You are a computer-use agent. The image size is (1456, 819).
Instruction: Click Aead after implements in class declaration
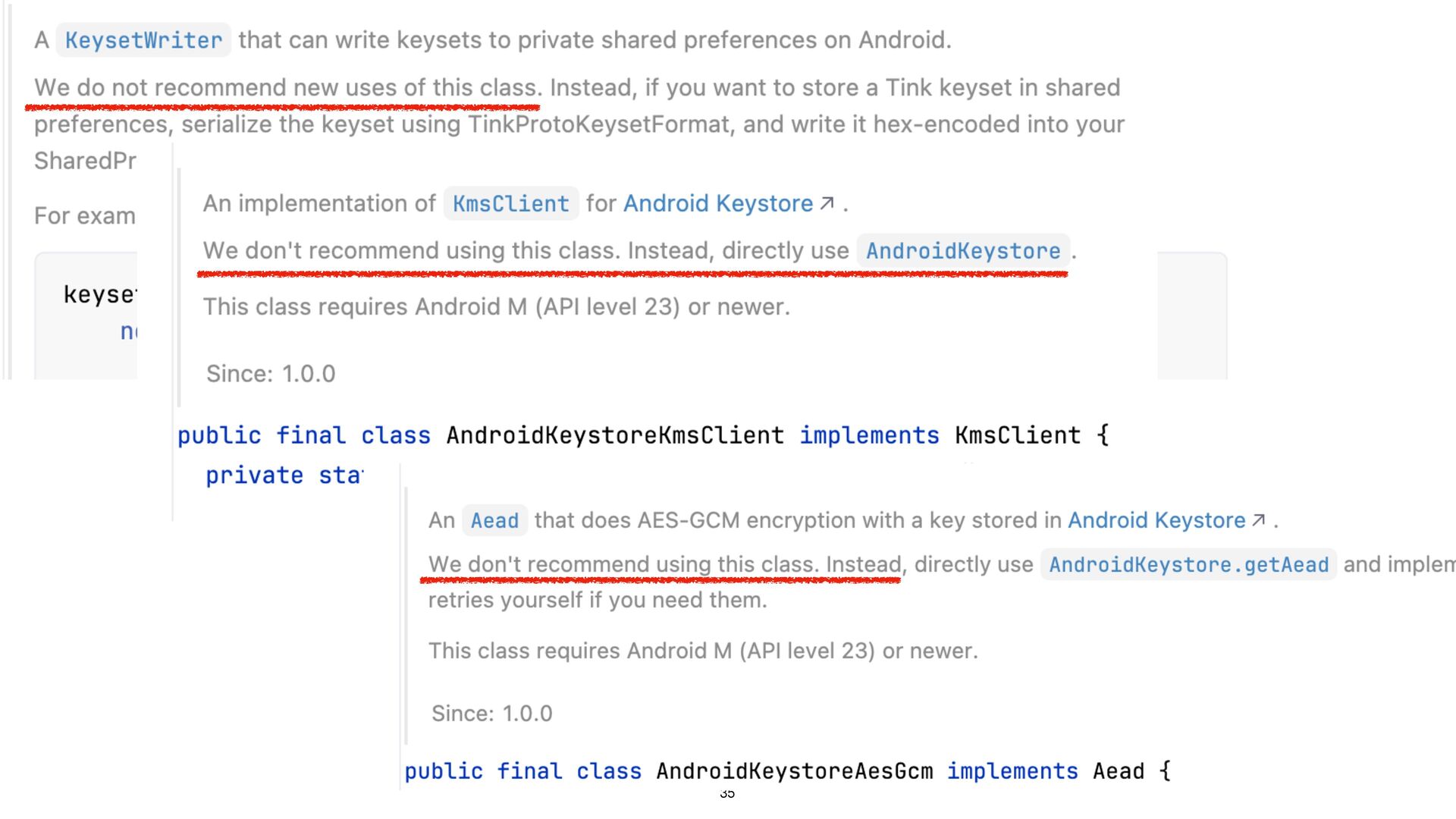pos(1119,771)
